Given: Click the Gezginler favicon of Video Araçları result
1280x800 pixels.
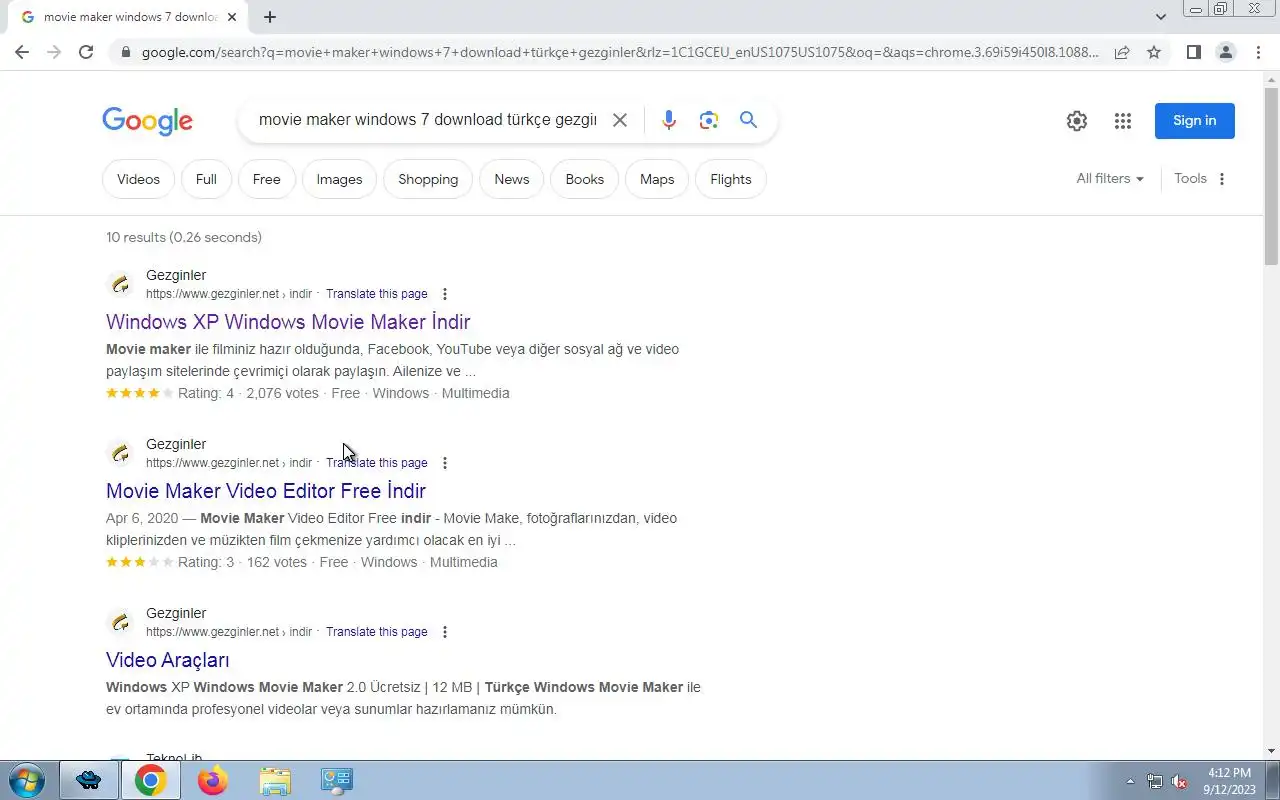Looking at the screenshot, I should [x=120, y=623].
